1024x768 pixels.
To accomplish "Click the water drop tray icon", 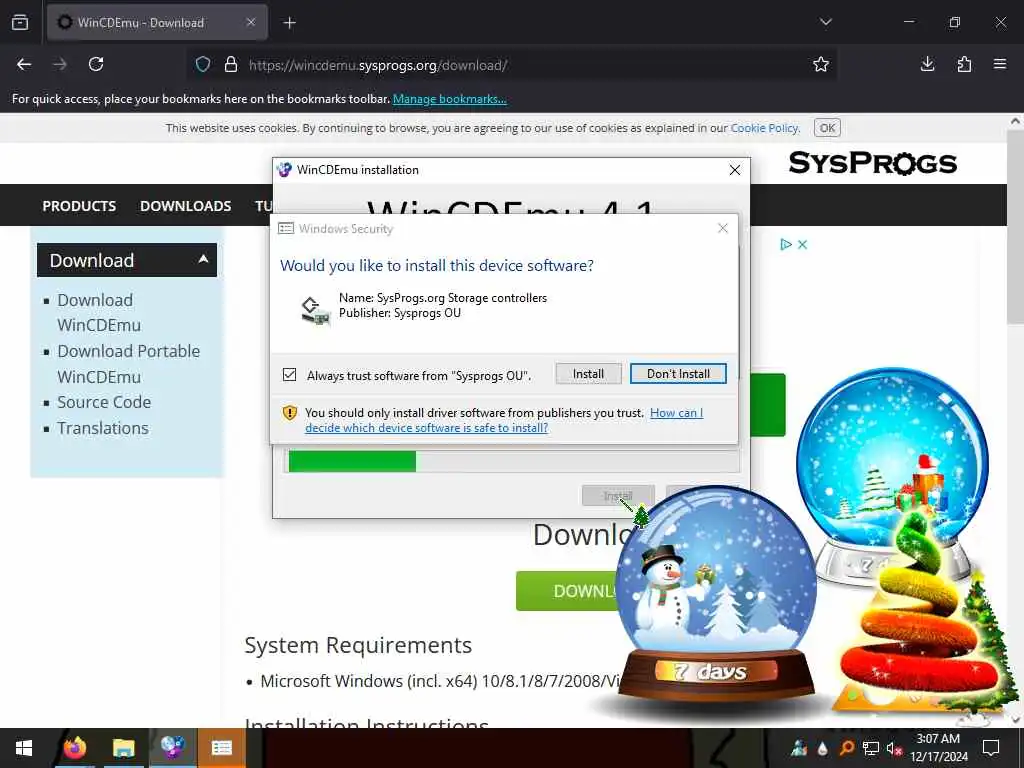I will click(x=822, y=748).
